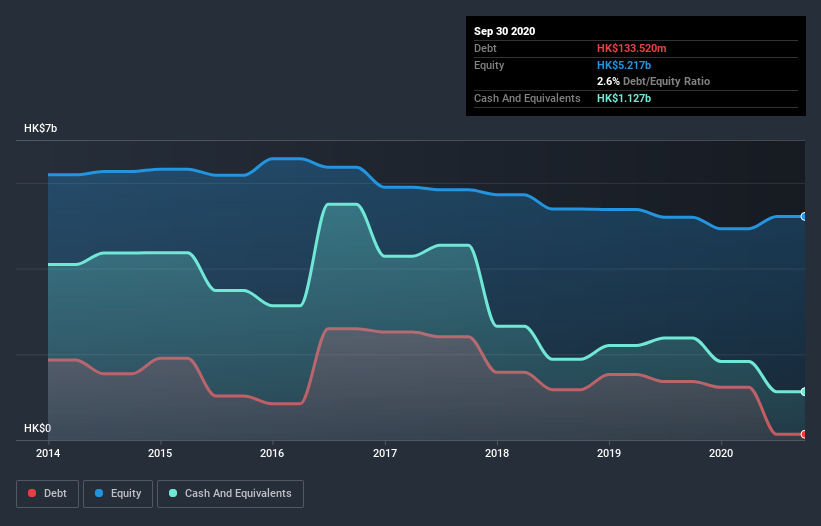Select the 2018 x-axis label
Viewport: 821px width, 526px height.
click(497, 453)
